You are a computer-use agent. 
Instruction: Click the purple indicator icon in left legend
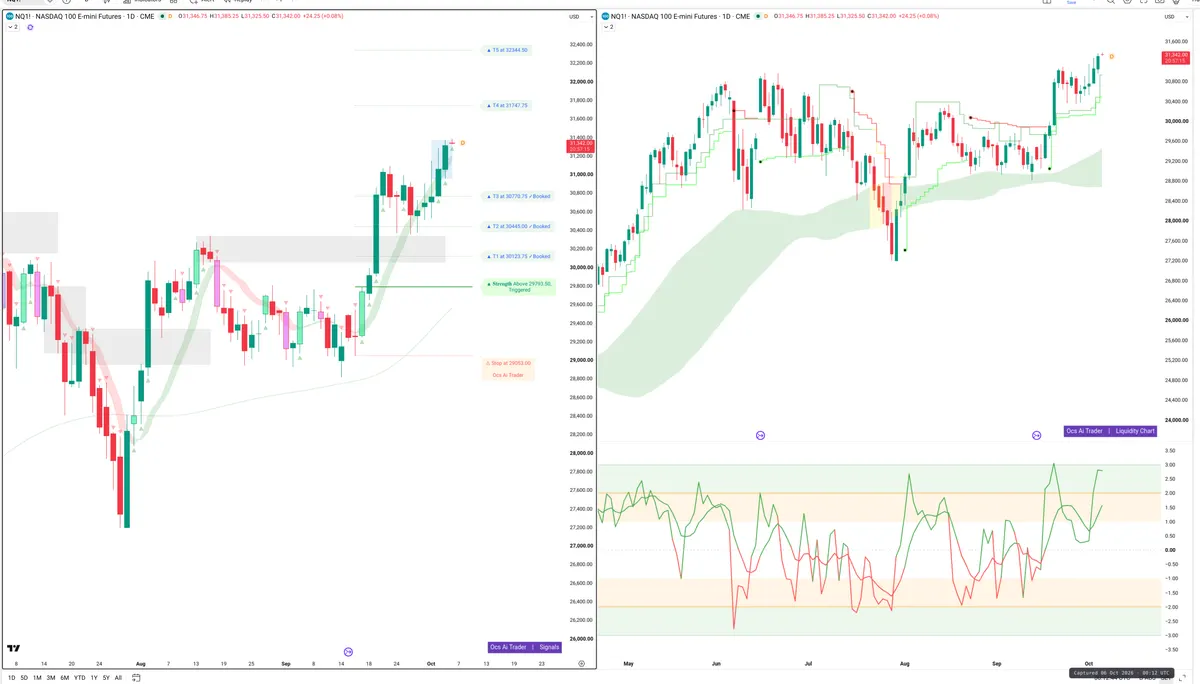(30, 27)
